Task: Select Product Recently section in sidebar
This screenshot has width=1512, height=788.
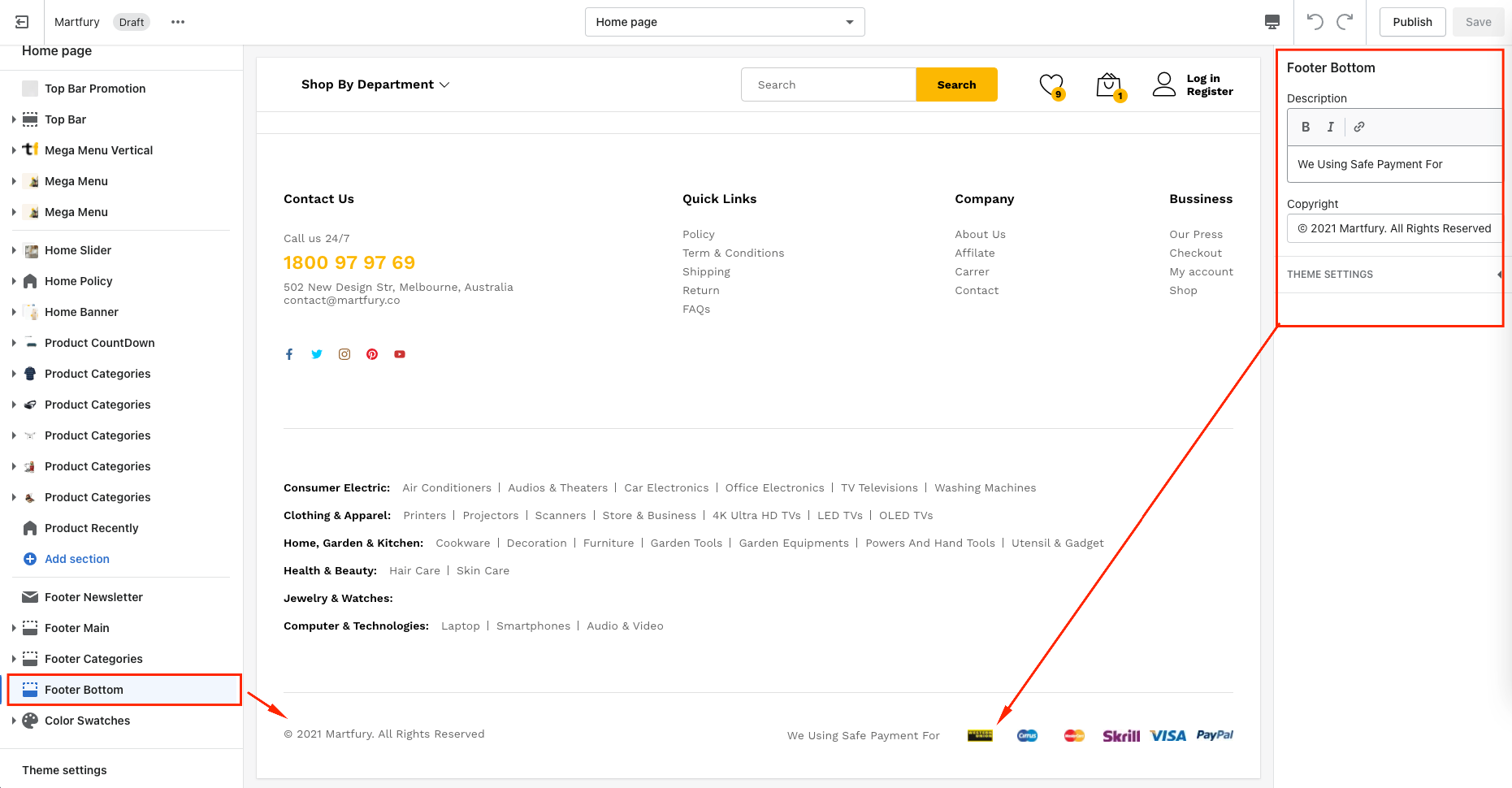Action: [x=91, y=528]
